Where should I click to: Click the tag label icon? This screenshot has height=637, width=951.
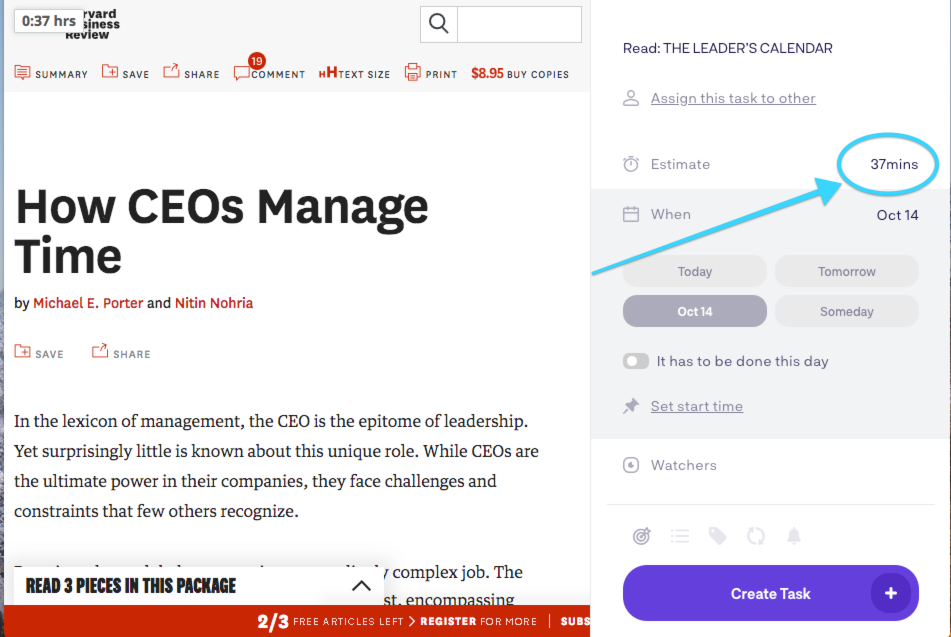click(717, 536)
